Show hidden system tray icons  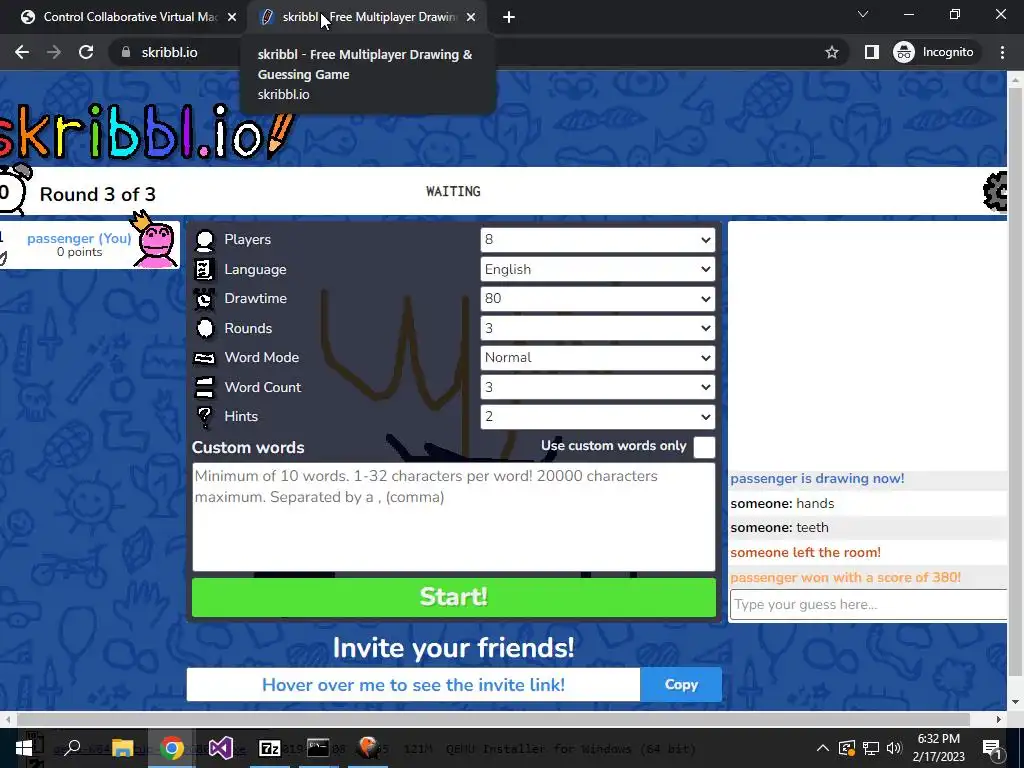(x=823, y=748)
